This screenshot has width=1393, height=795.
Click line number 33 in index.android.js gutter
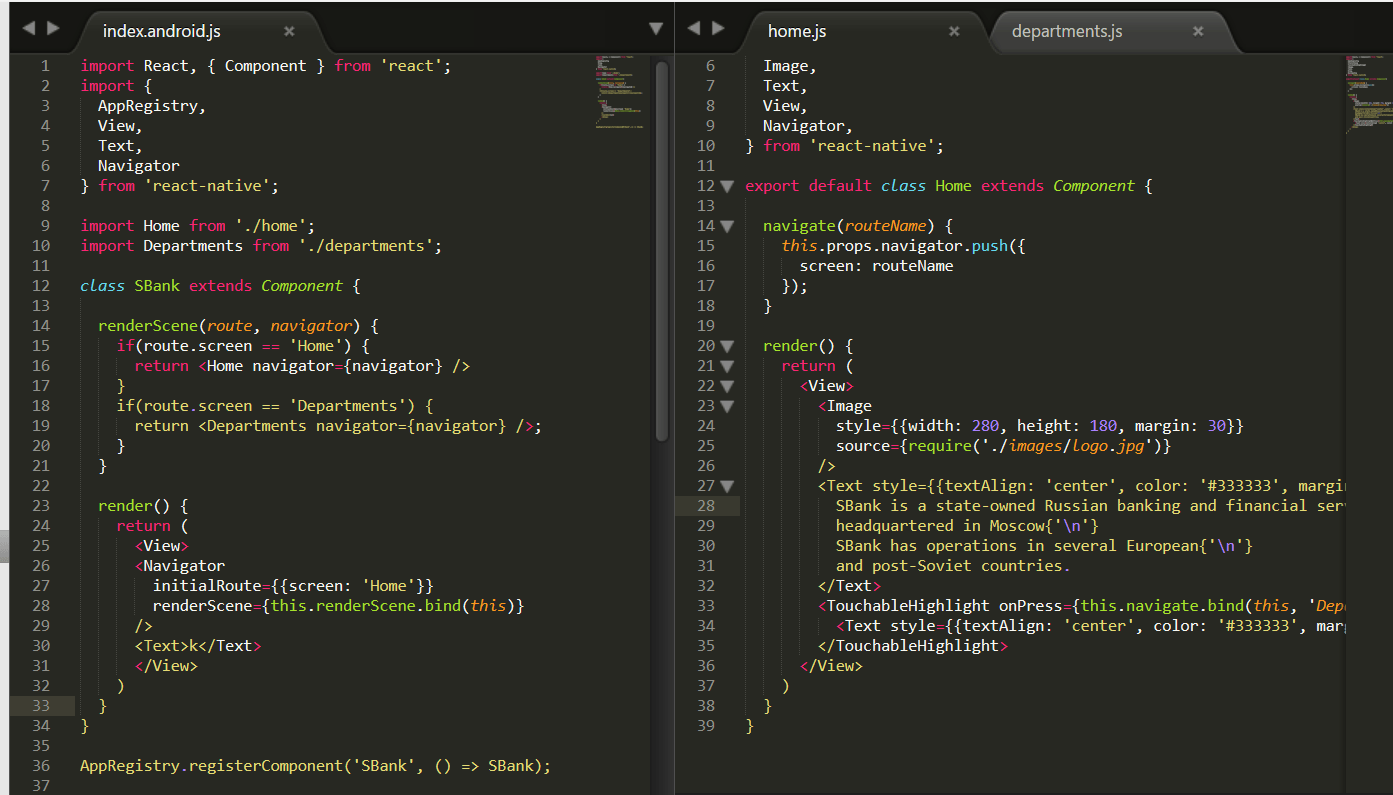point(41,706)
